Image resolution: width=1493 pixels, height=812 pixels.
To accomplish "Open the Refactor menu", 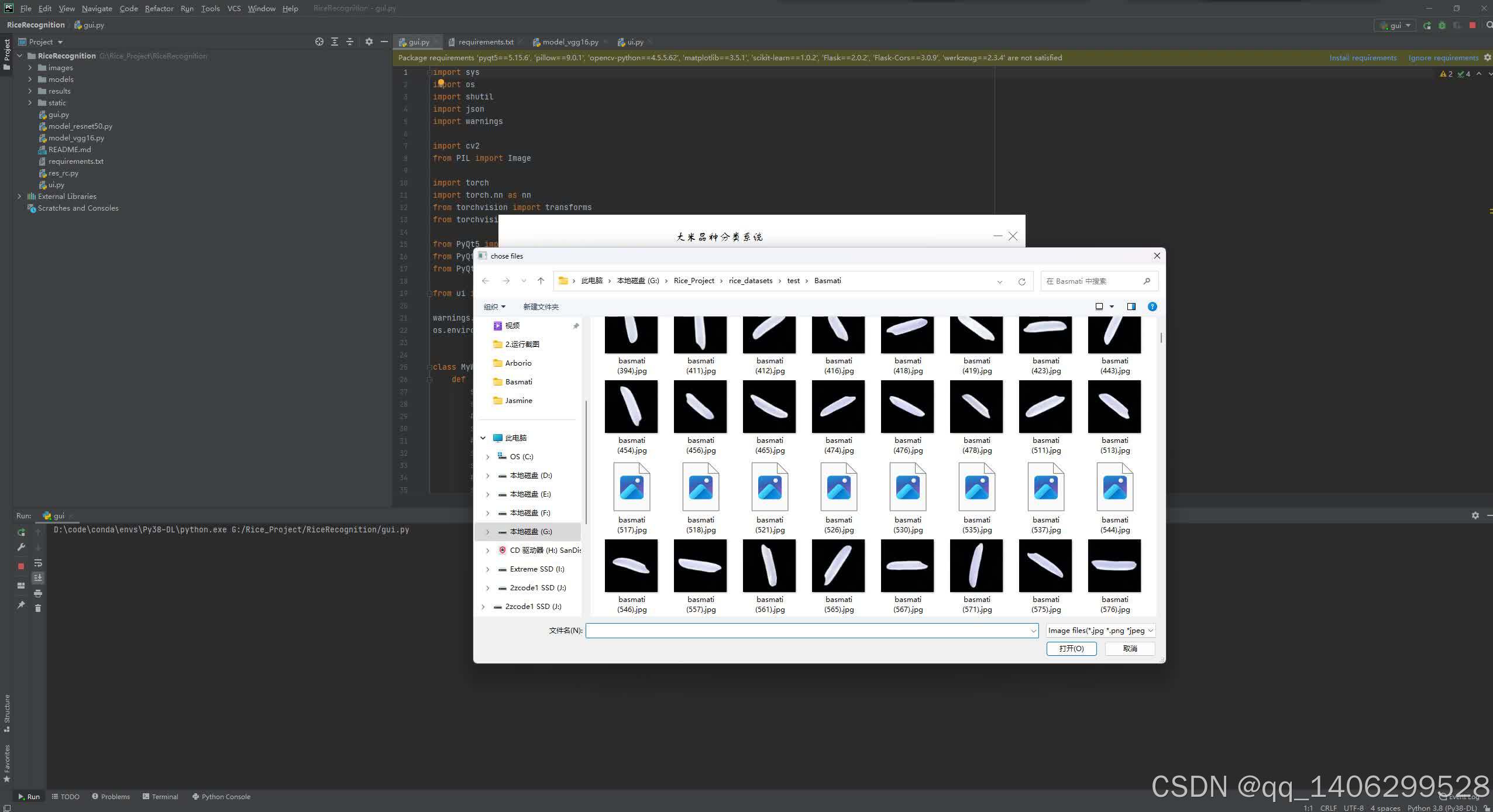I will 159,8.
